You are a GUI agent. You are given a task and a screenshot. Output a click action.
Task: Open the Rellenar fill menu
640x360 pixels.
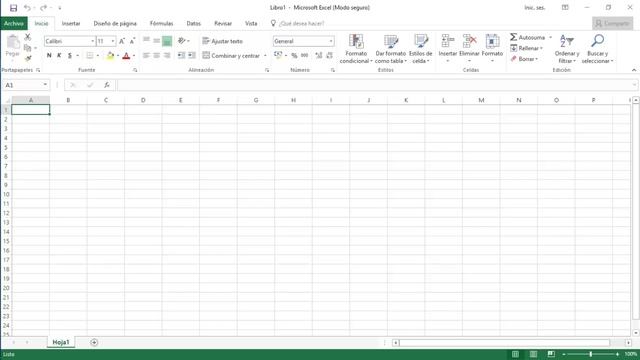tap(527, 48)
